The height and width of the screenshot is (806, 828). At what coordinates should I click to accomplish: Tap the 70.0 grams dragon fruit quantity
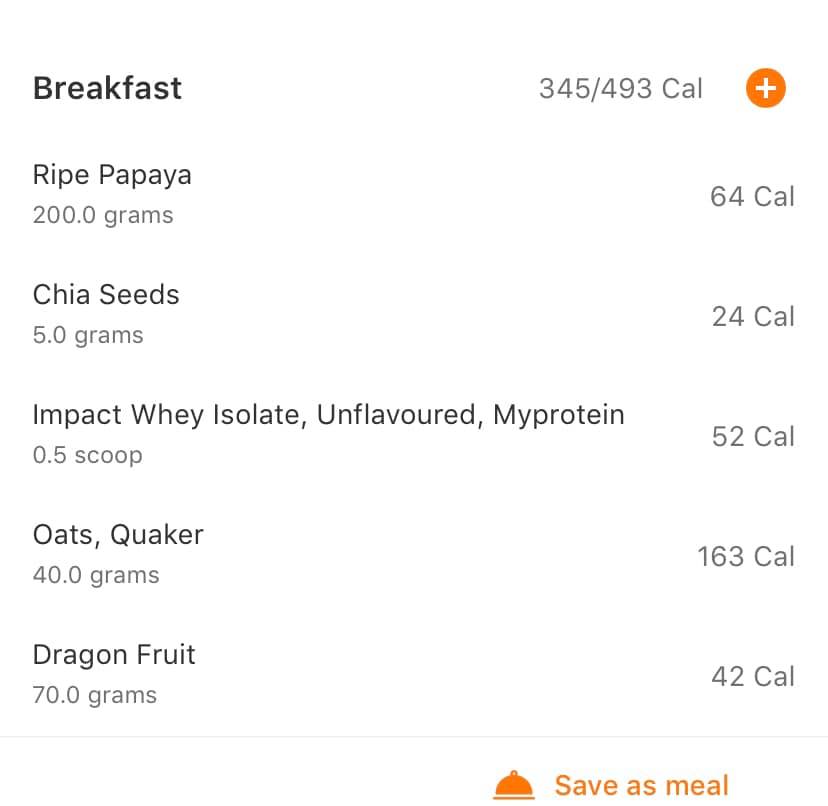tap(95, 695)
